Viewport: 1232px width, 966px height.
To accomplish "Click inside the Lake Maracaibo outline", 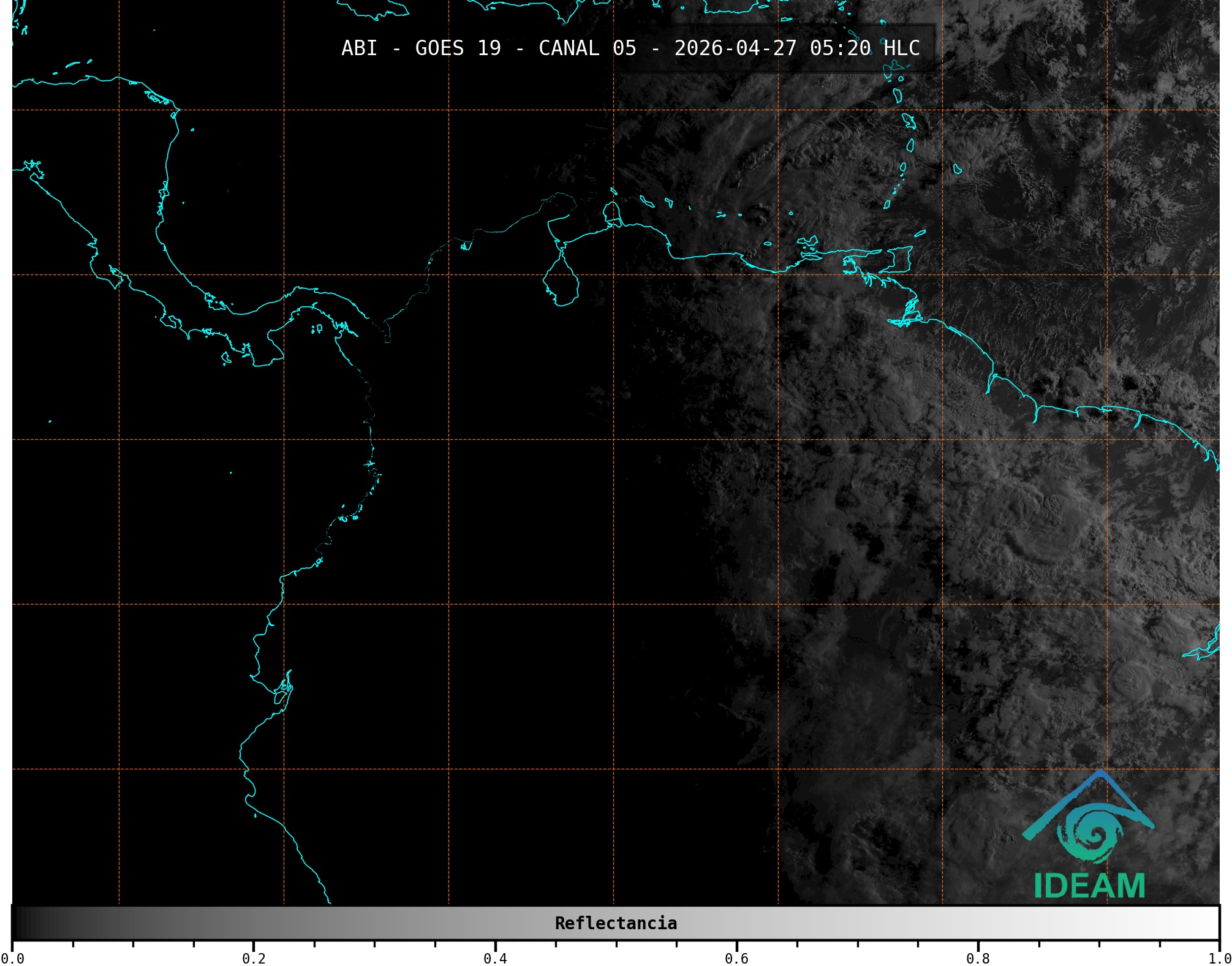I will 561,282.
